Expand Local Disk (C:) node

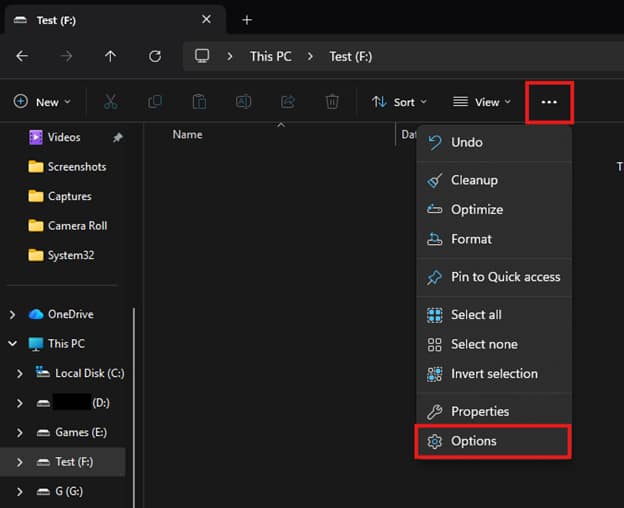(x=20, y=373)
